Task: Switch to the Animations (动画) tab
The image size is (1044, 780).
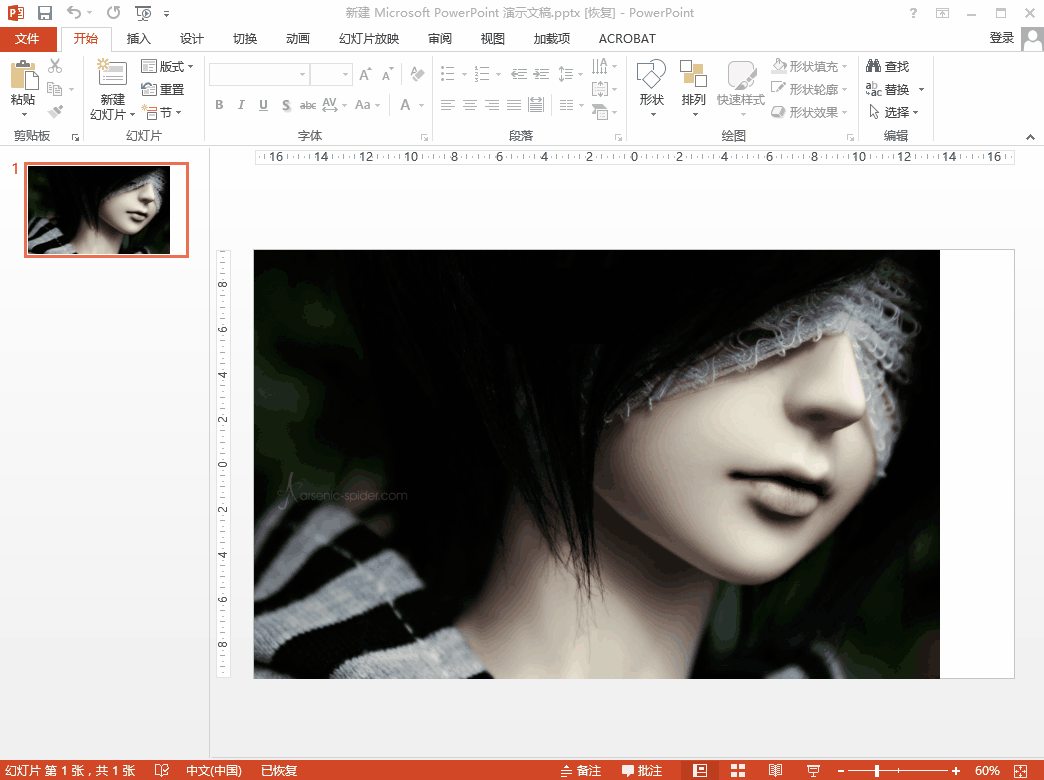Action: click(x=298, y=39)
